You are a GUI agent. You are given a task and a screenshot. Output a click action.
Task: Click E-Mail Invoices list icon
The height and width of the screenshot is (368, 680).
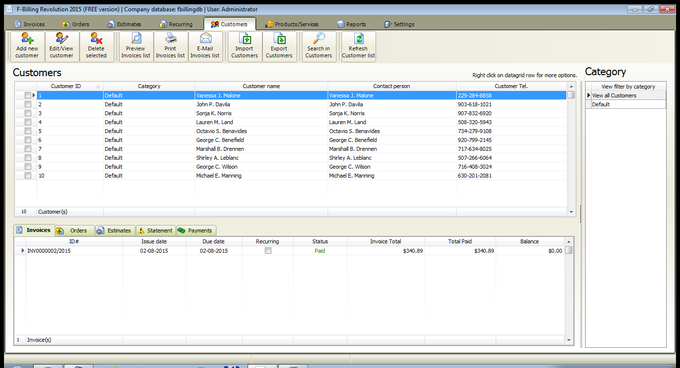pos(205,46)
